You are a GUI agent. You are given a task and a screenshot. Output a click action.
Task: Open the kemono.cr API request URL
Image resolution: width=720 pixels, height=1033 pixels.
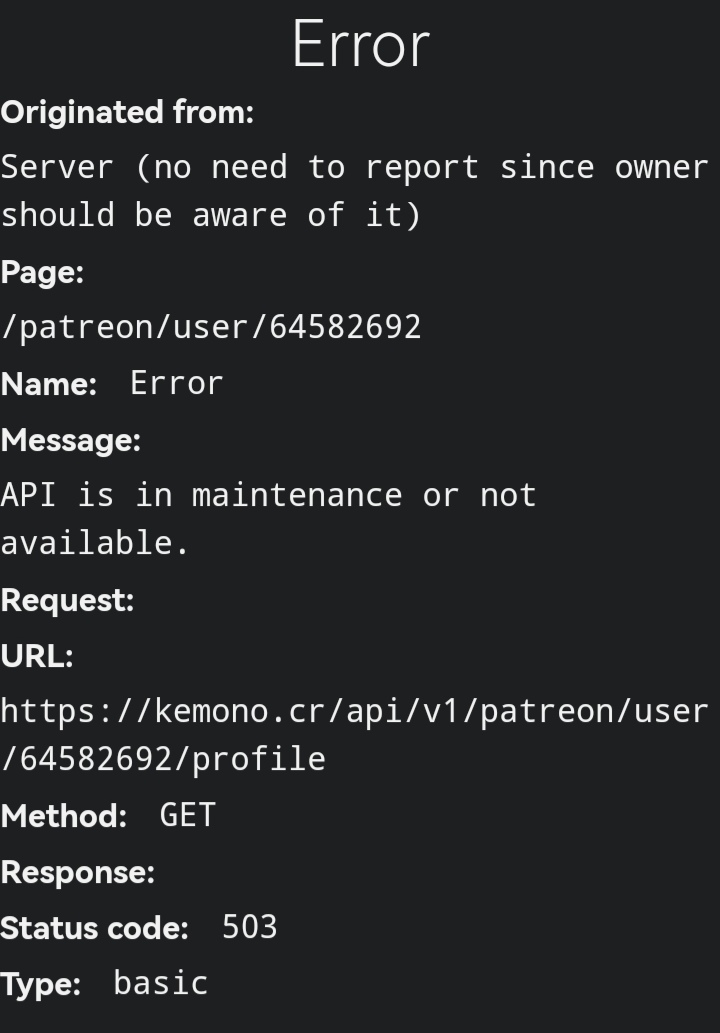pos(354,735)
